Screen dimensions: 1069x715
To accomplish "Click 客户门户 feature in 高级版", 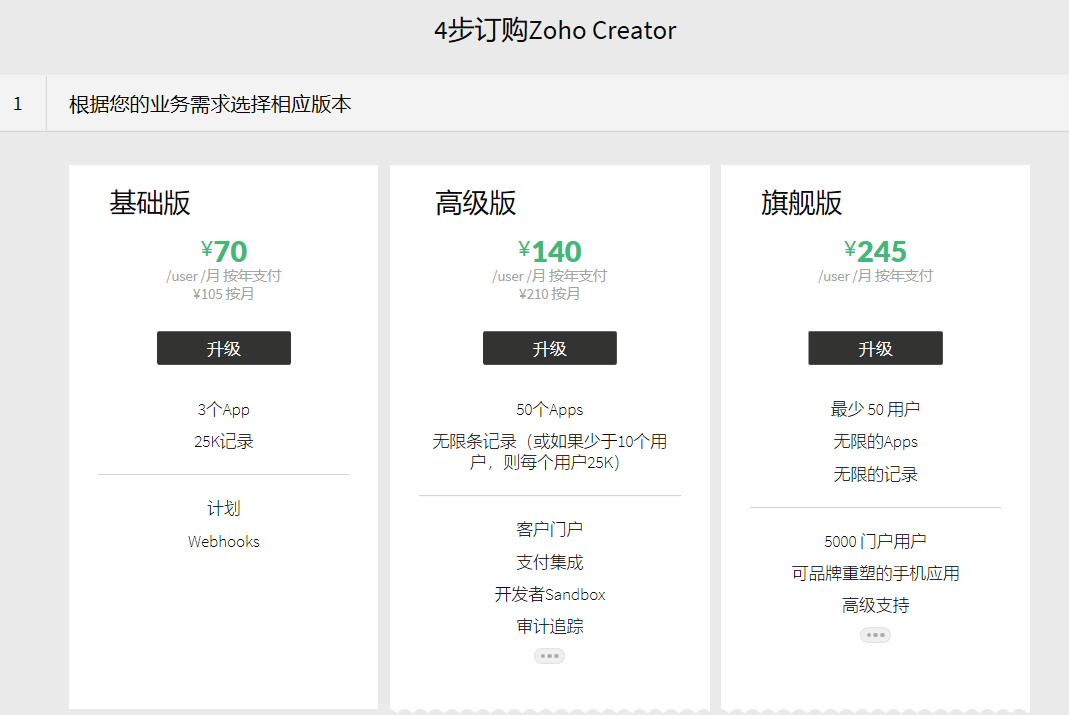I will pos(549,529).
